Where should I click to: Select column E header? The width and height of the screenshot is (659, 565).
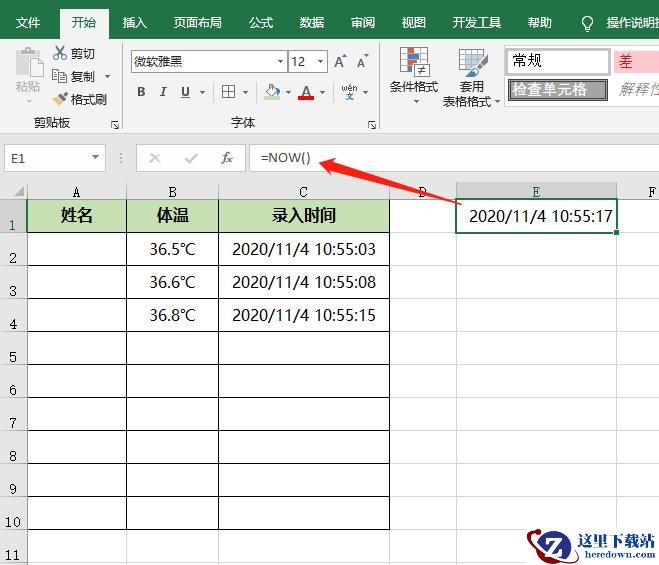click(x=536, y=192)
